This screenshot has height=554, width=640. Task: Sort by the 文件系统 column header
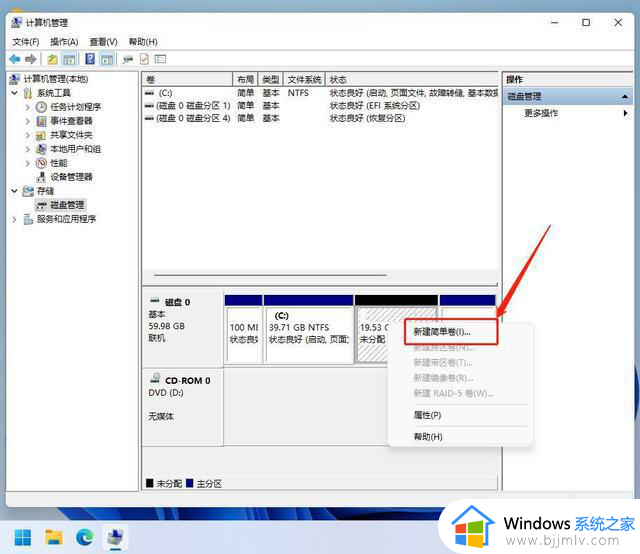pyautogui.click(x=304, y=79)
